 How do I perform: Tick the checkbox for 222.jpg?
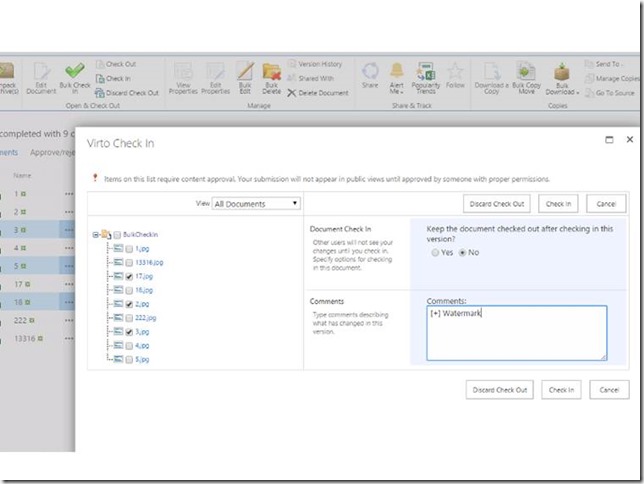130,317
